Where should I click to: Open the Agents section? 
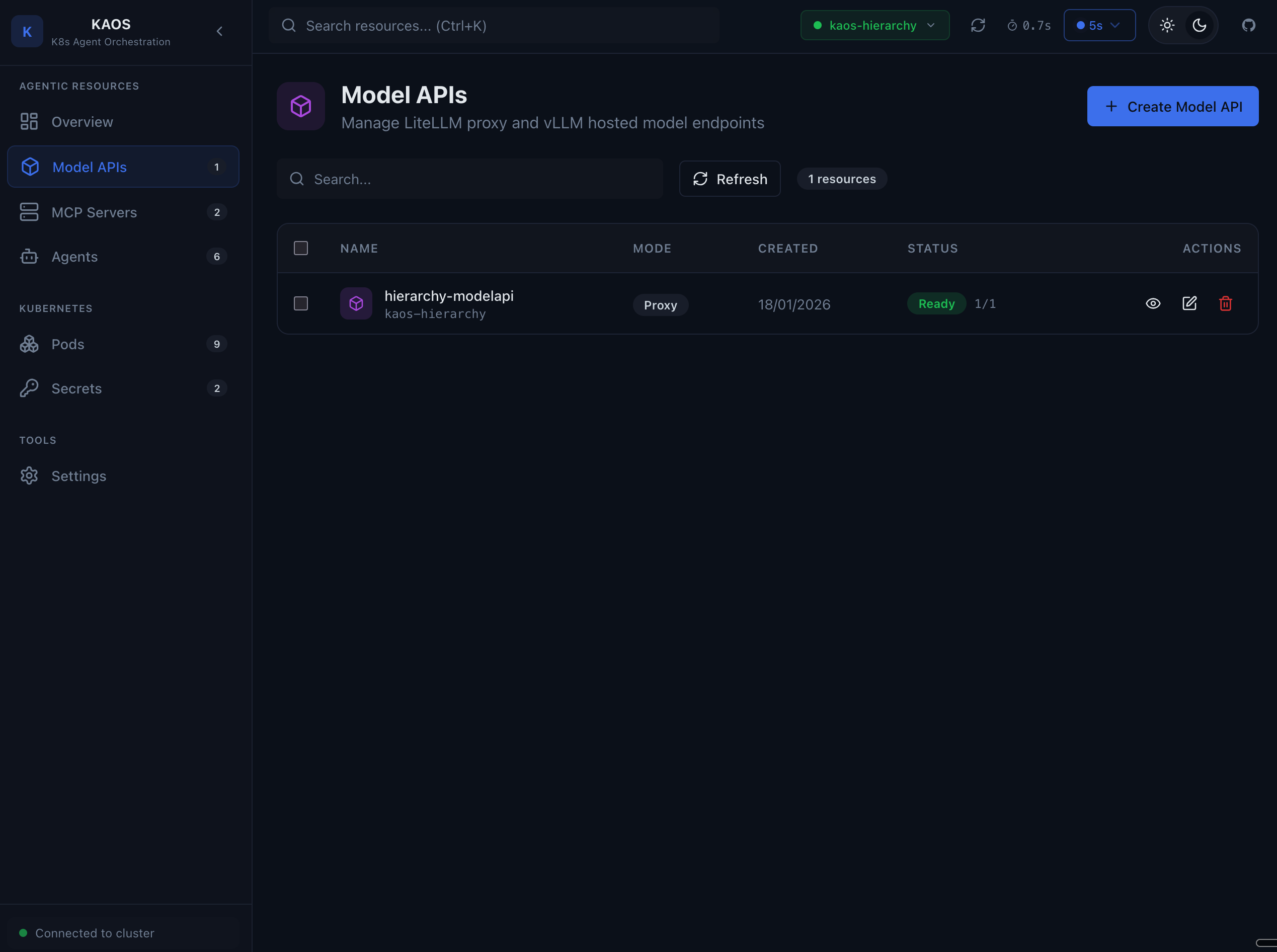(74, 257)
